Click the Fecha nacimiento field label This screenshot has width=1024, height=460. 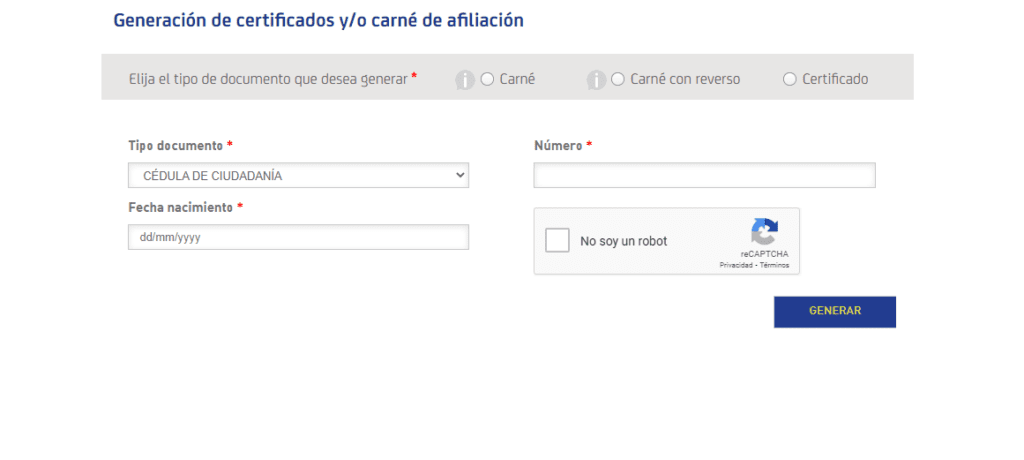tap(180, 207)
